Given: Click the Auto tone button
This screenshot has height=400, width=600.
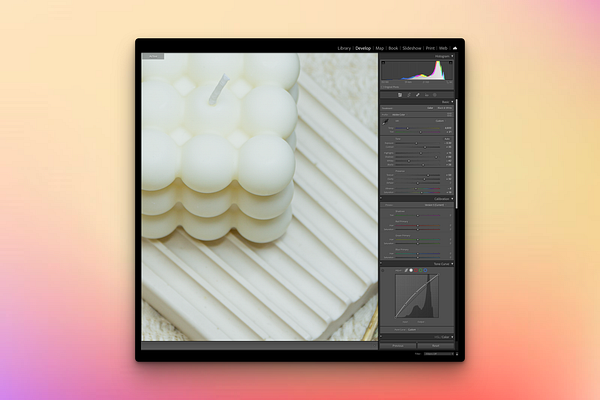Looking at the screenshot, I should pos(447,139).
